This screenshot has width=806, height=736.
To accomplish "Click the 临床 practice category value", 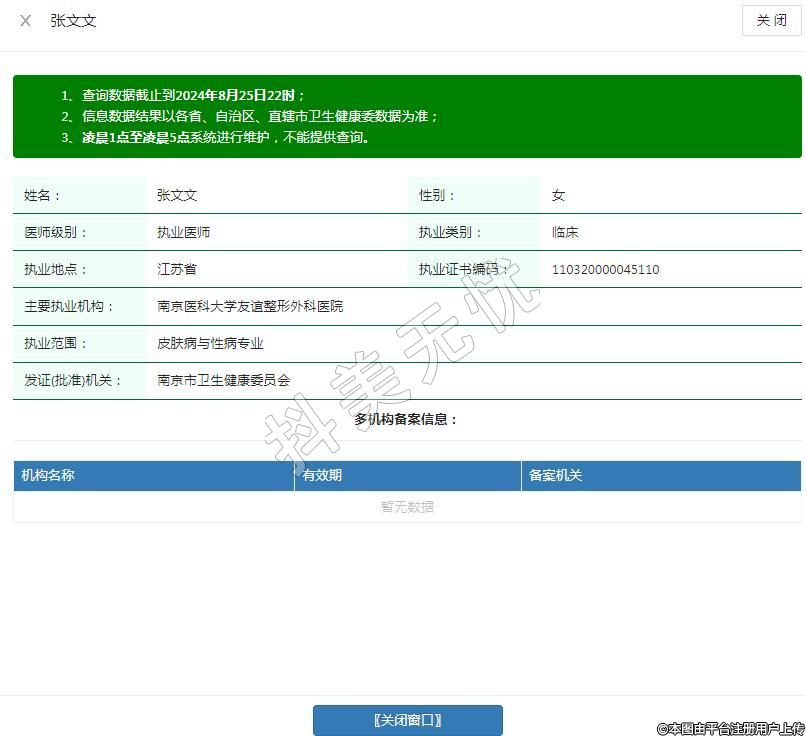I will (565, 233).
